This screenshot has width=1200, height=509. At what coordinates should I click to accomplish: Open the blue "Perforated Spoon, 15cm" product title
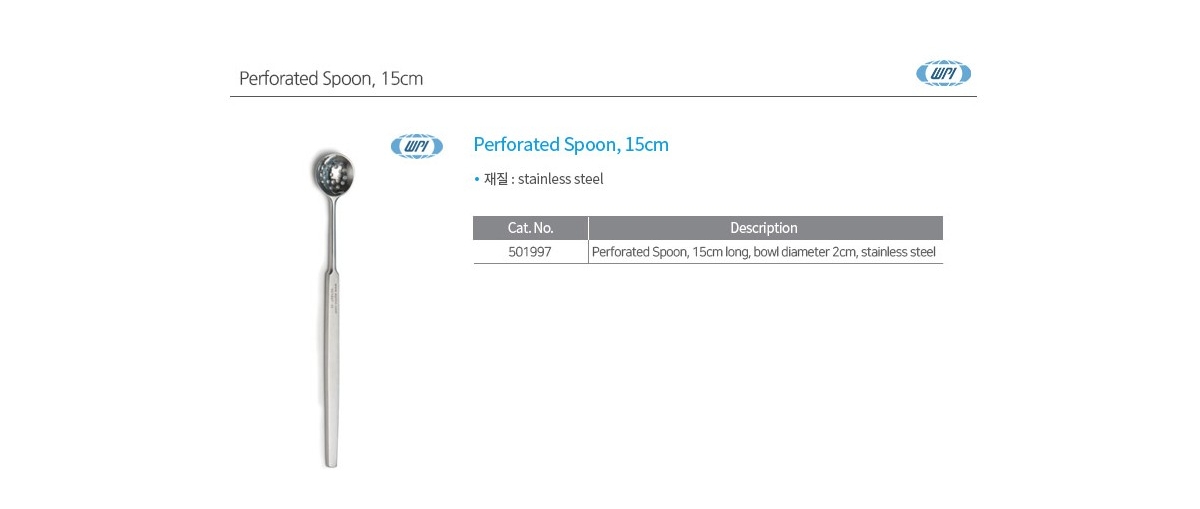tap(571, 144)
